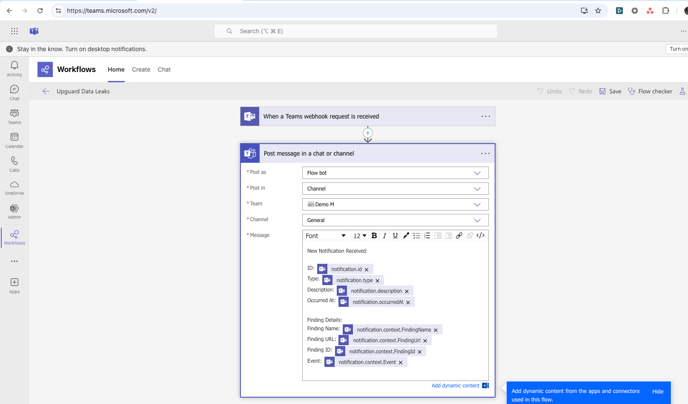This screenshot has height=404, width=688.
Task: Click the browser address bar URL
Action: click(111, 11)
